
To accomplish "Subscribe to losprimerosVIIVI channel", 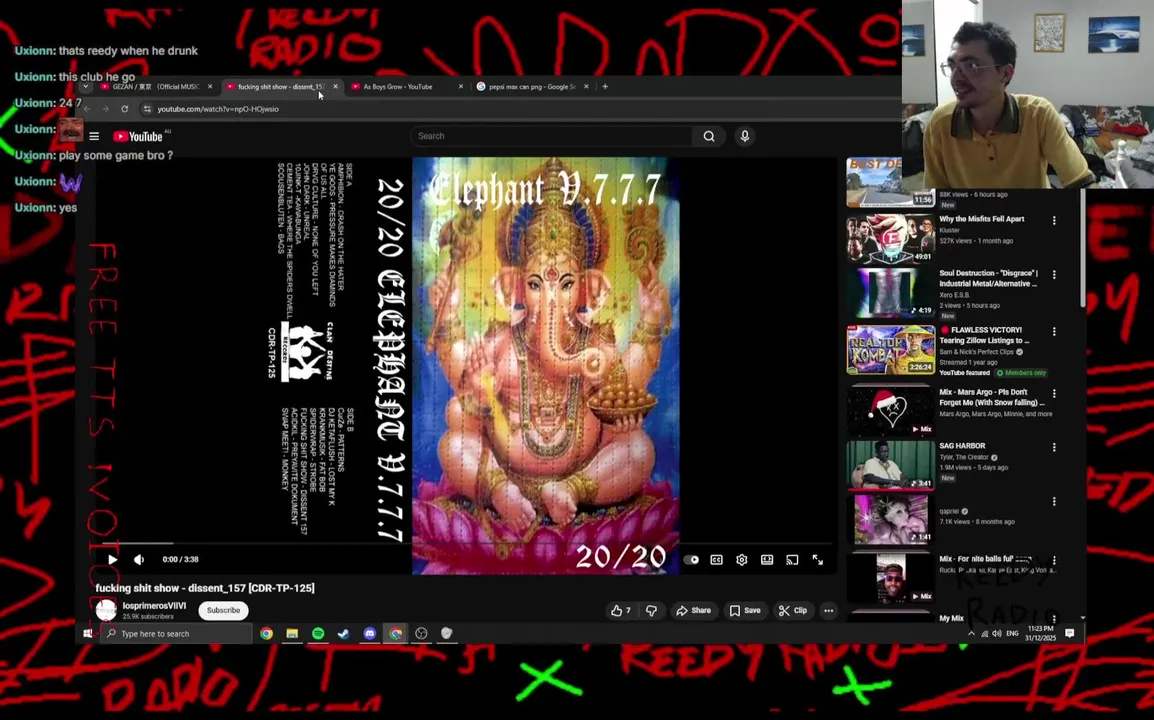I will point(223,610).
